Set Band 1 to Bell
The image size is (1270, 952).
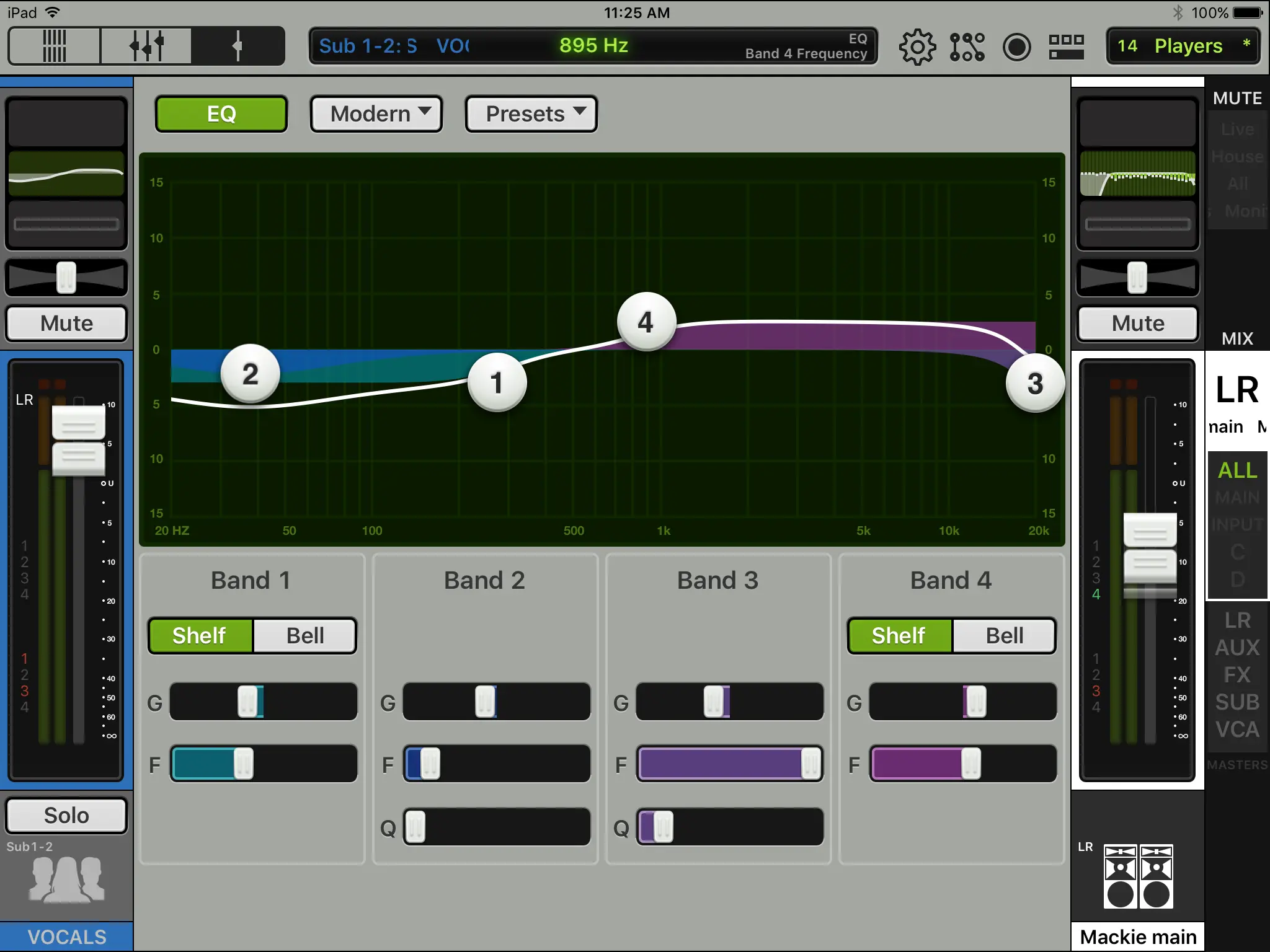tap(304, 636)
